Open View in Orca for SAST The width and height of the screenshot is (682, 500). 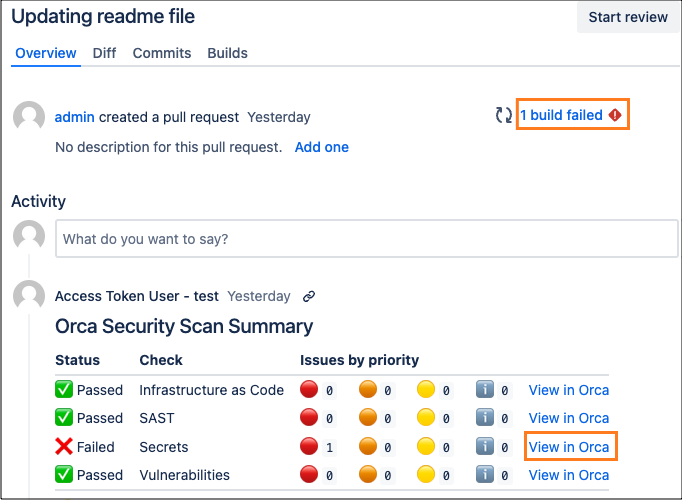click(568, 418)
